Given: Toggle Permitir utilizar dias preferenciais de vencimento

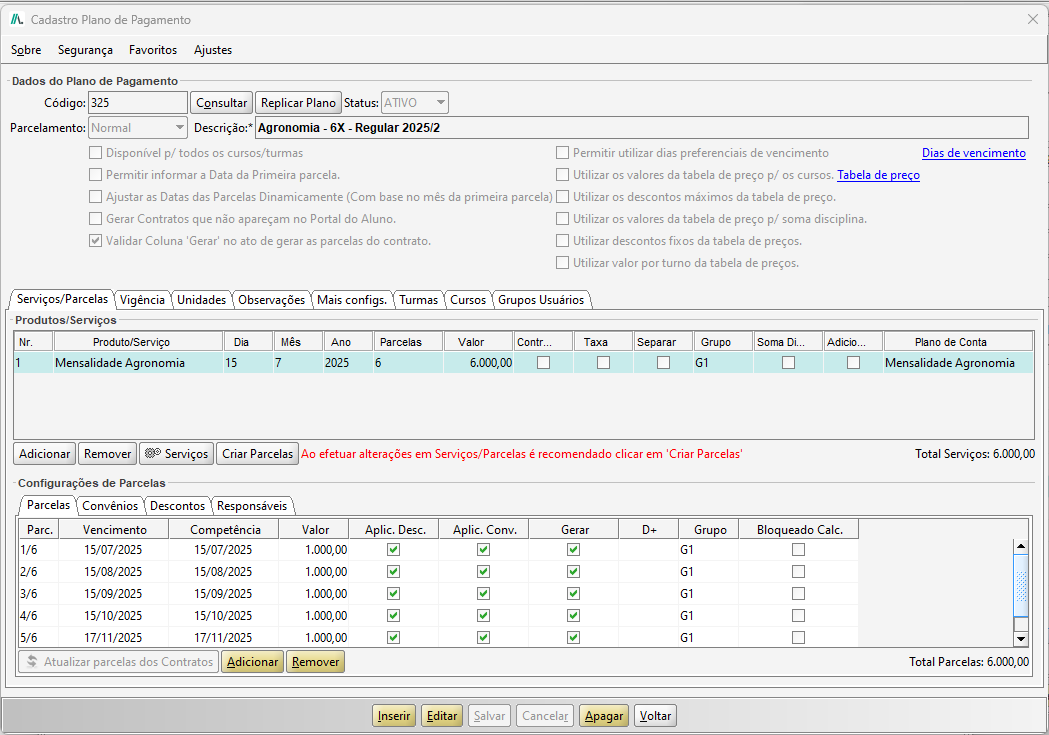Looking at the screenshot, I should (x=563, y=153).
